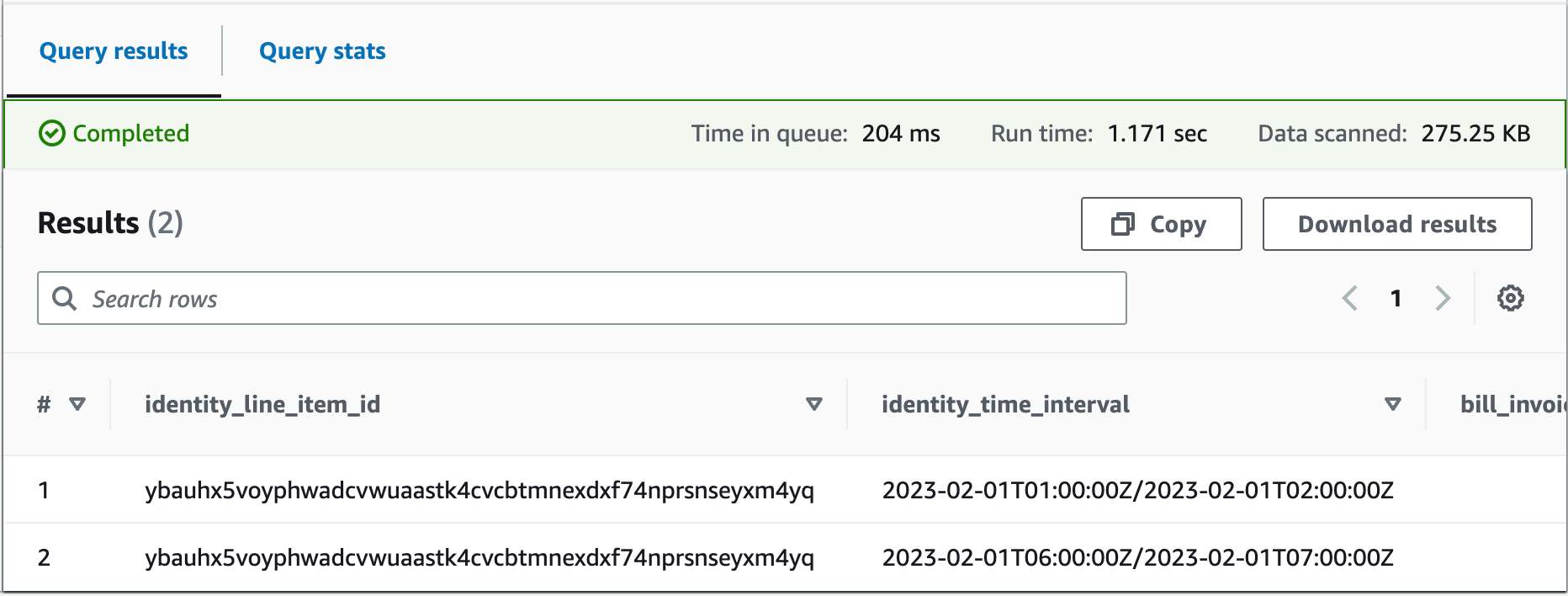This screenshot has width=1568, height=596.
Task: Open the results preferences gear
Action: click(x=1510, y=298)
